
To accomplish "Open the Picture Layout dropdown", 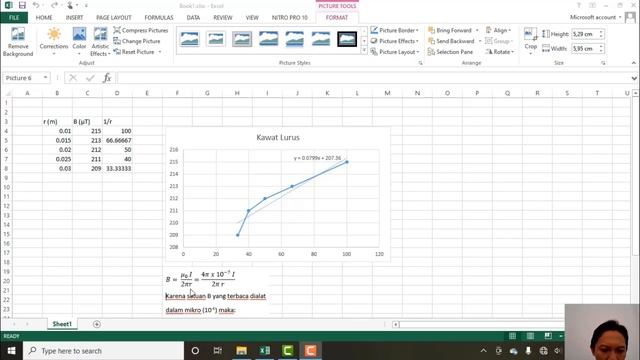I will 395,52.
